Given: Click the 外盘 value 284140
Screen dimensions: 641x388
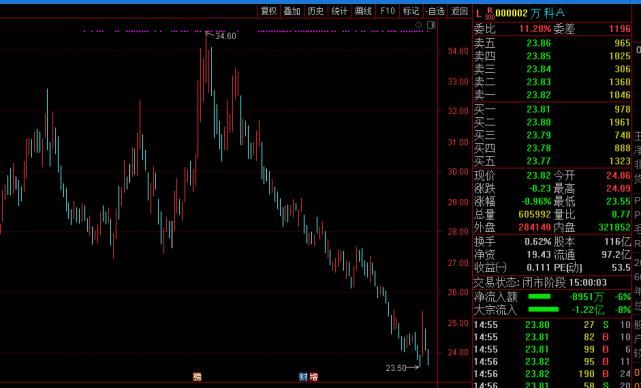Looking at the screenshot, I should tap(535, 227).
